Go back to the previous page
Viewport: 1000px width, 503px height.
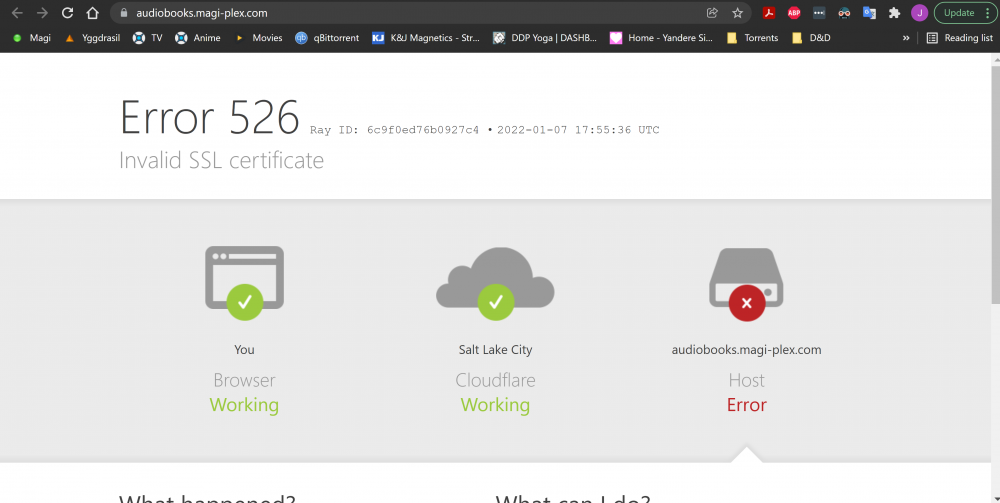click(17, 13)
